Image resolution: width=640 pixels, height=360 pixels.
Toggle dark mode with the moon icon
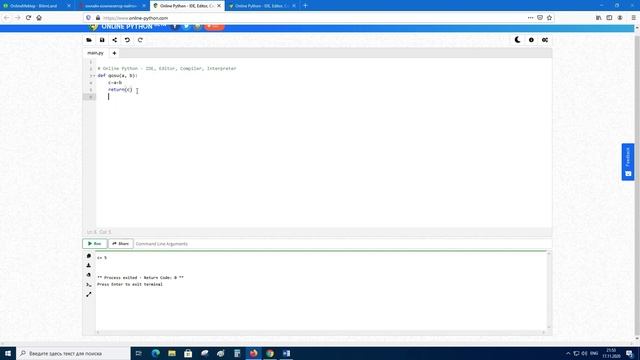click(518, 40)
